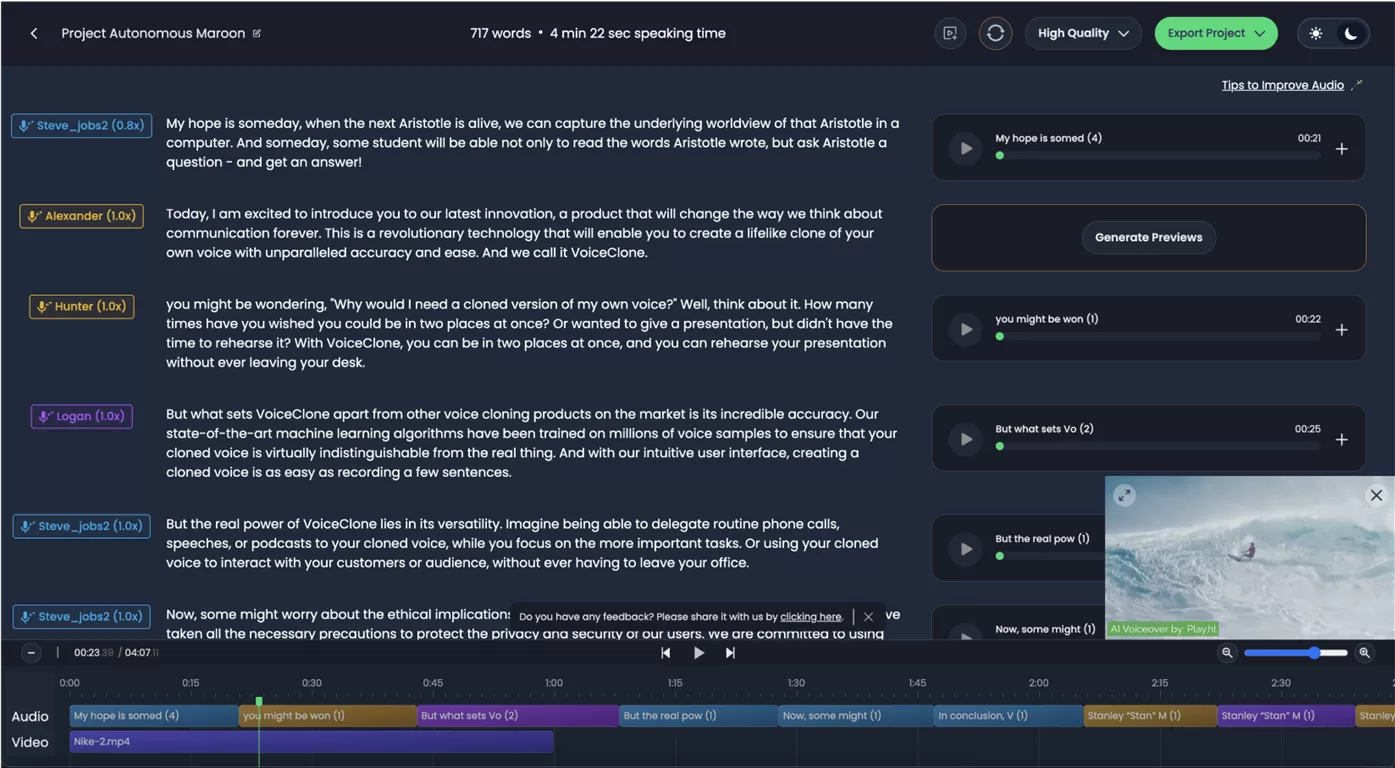This screenshot has height=768, width=1395.
Task: Adjust the timeline zoom slider
Action: (1314, 653)
